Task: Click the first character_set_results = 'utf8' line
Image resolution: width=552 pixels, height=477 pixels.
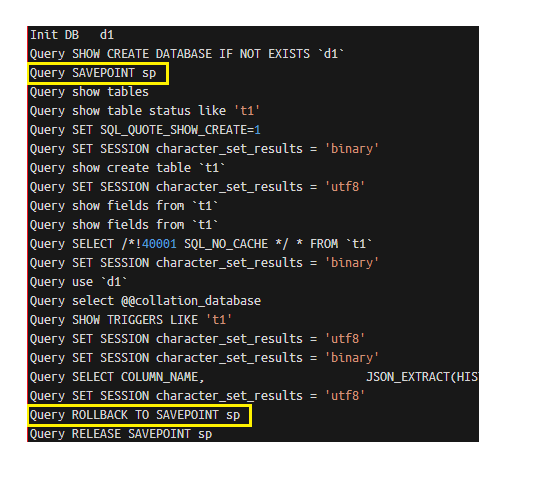Action: pos(197,187)
